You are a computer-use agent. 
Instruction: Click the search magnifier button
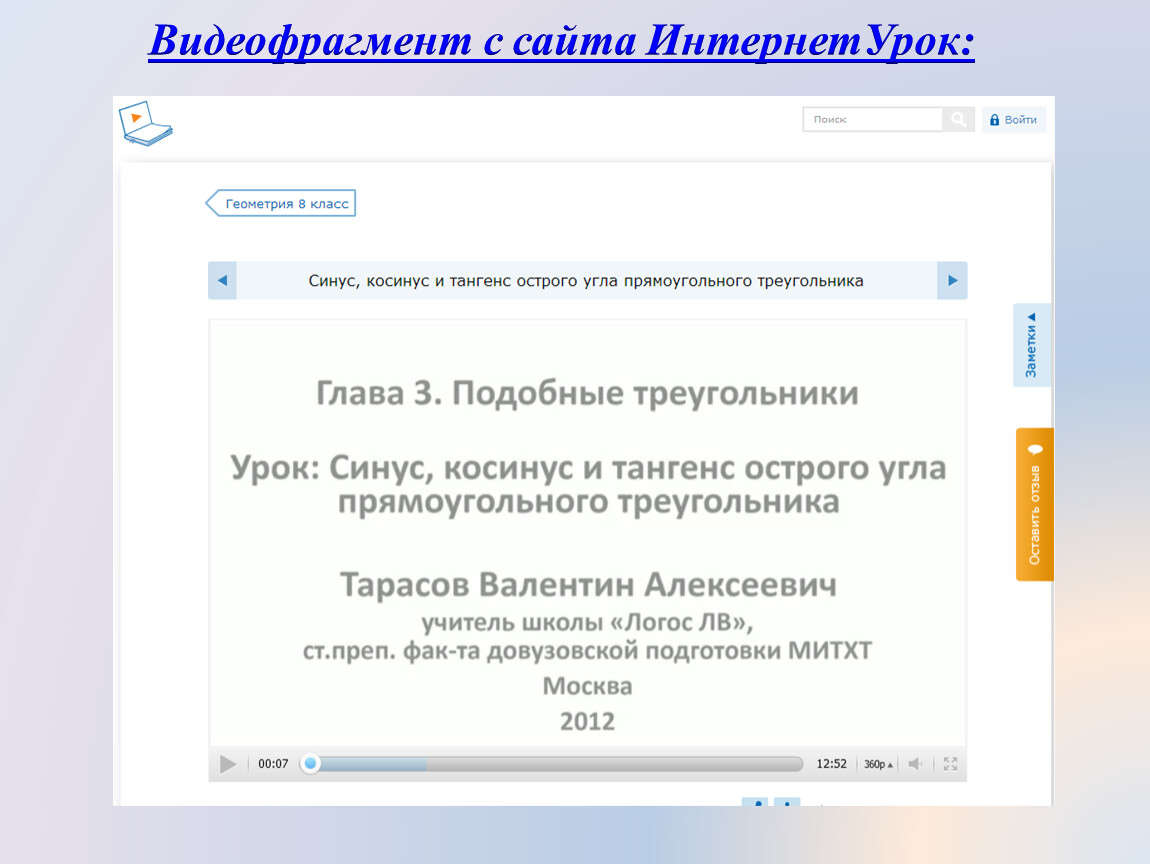coord(959,120)
